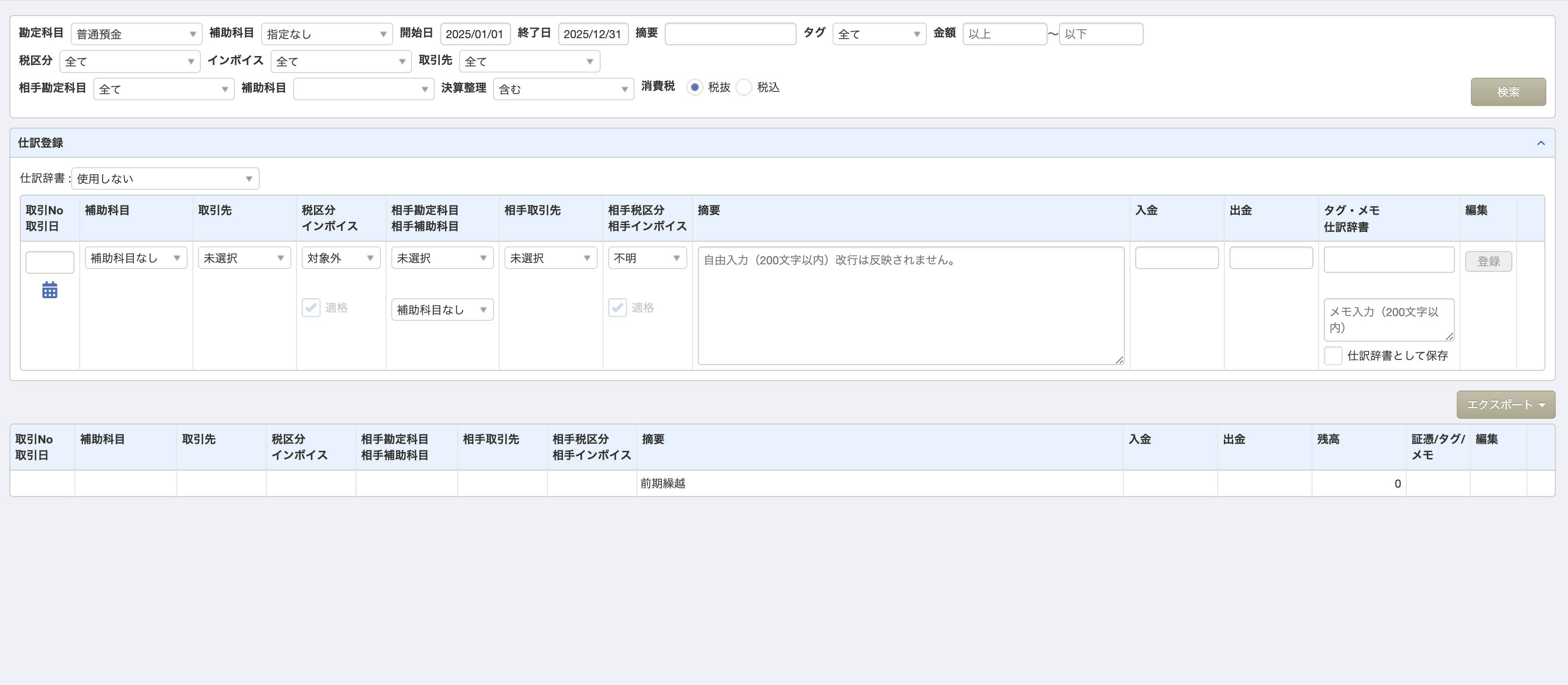Toggle the 適格 checkbox under 対象外
The image size is (1568, 685).
coord(311,307)
